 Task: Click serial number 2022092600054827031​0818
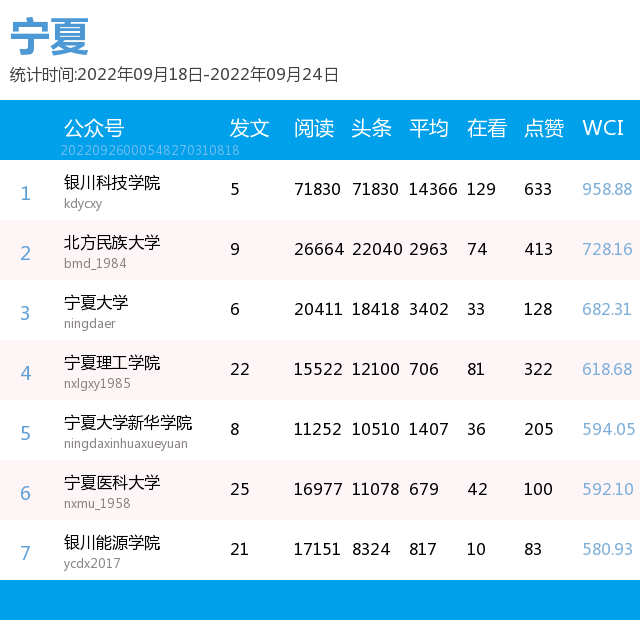(x=150, y=150)
